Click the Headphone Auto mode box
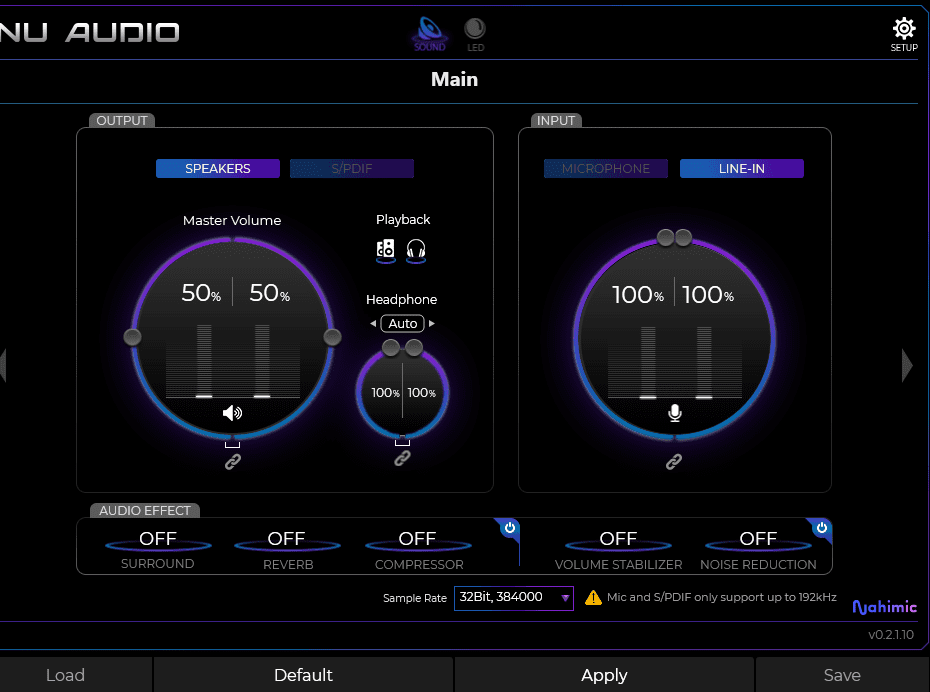Screen dimensions: 930x692 point(403,324)
